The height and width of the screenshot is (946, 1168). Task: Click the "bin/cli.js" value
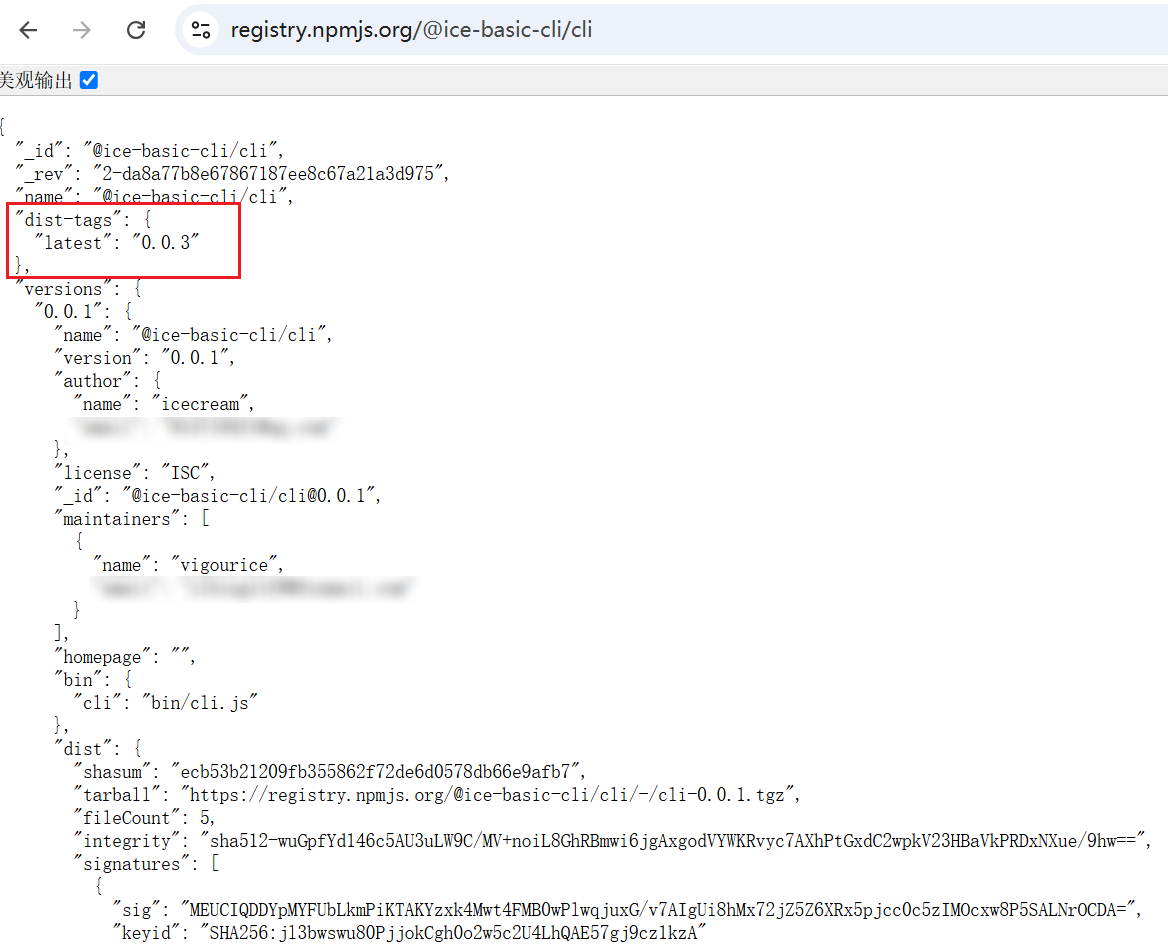click(x=200, y=703)
